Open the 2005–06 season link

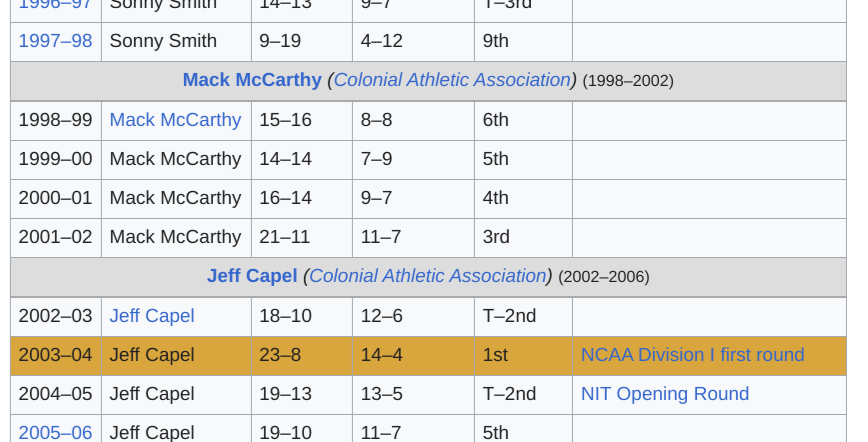click(x=55, y=432)
